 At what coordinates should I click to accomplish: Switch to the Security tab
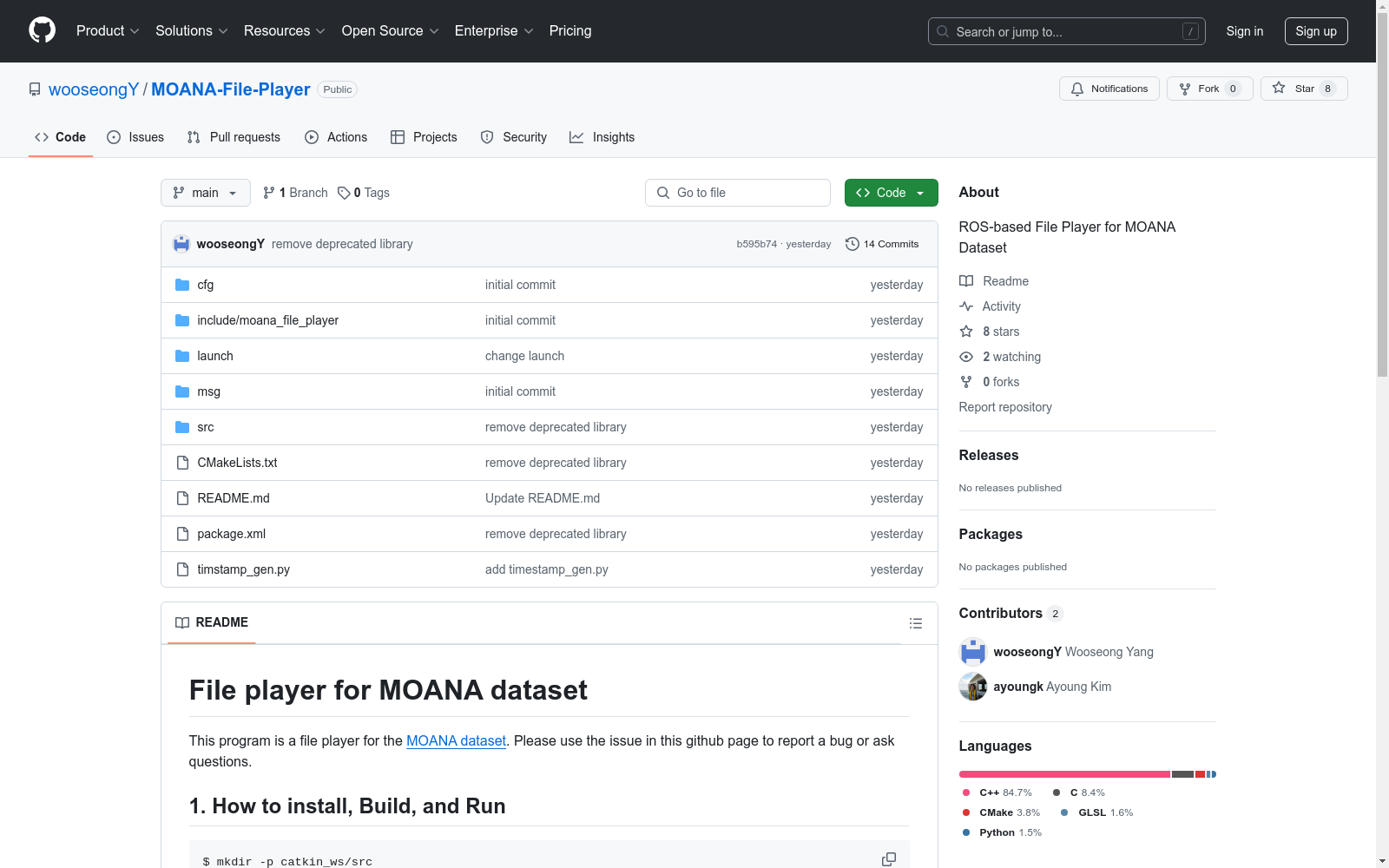514,137
